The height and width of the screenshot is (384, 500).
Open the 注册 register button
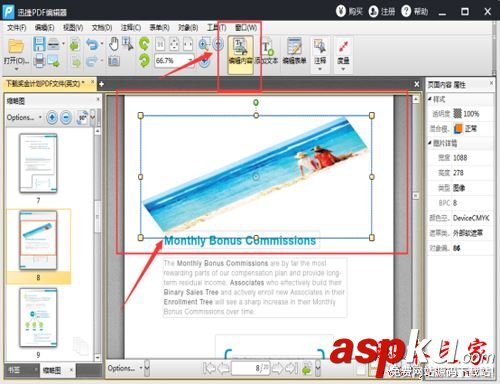tap(382, 11)
